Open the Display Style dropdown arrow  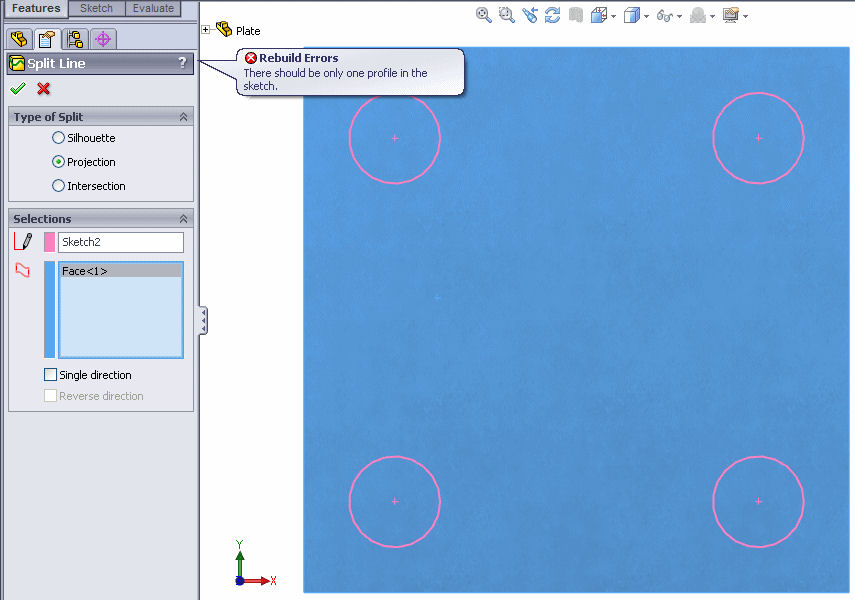[647, 16]
